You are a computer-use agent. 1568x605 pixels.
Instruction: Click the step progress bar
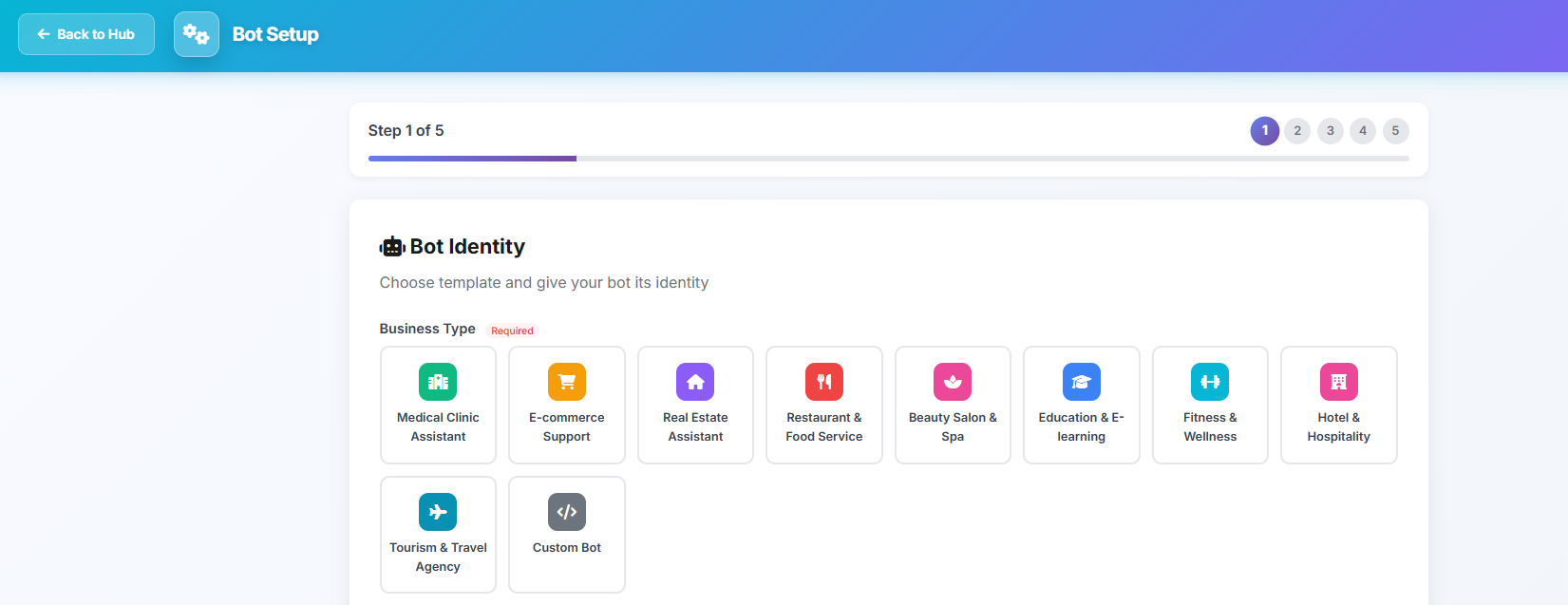[888, 159]
